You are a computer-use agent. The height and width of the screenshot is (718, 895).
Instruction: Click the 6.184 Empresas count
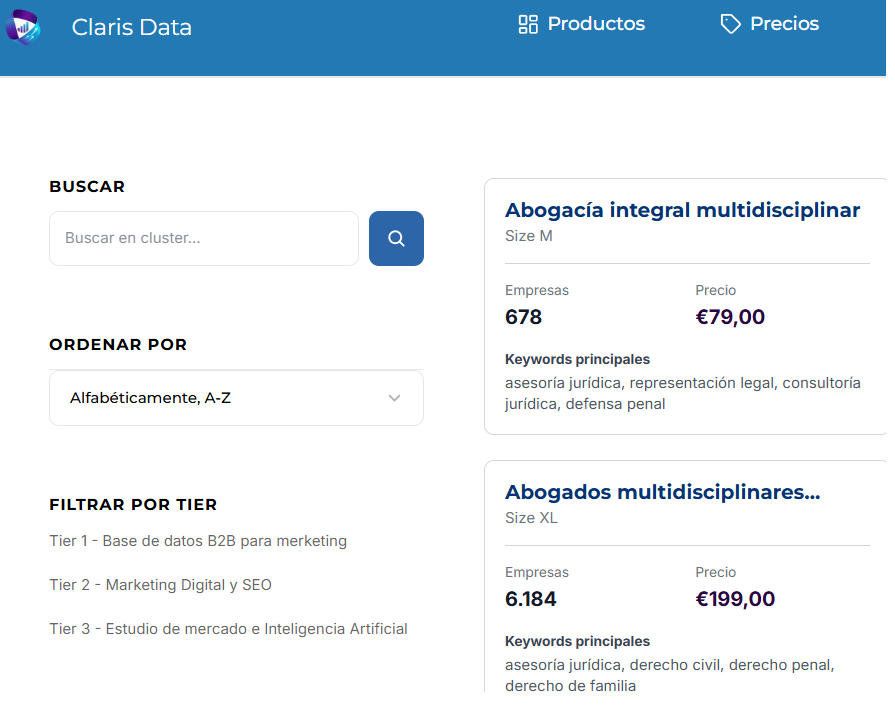[530, 599]
